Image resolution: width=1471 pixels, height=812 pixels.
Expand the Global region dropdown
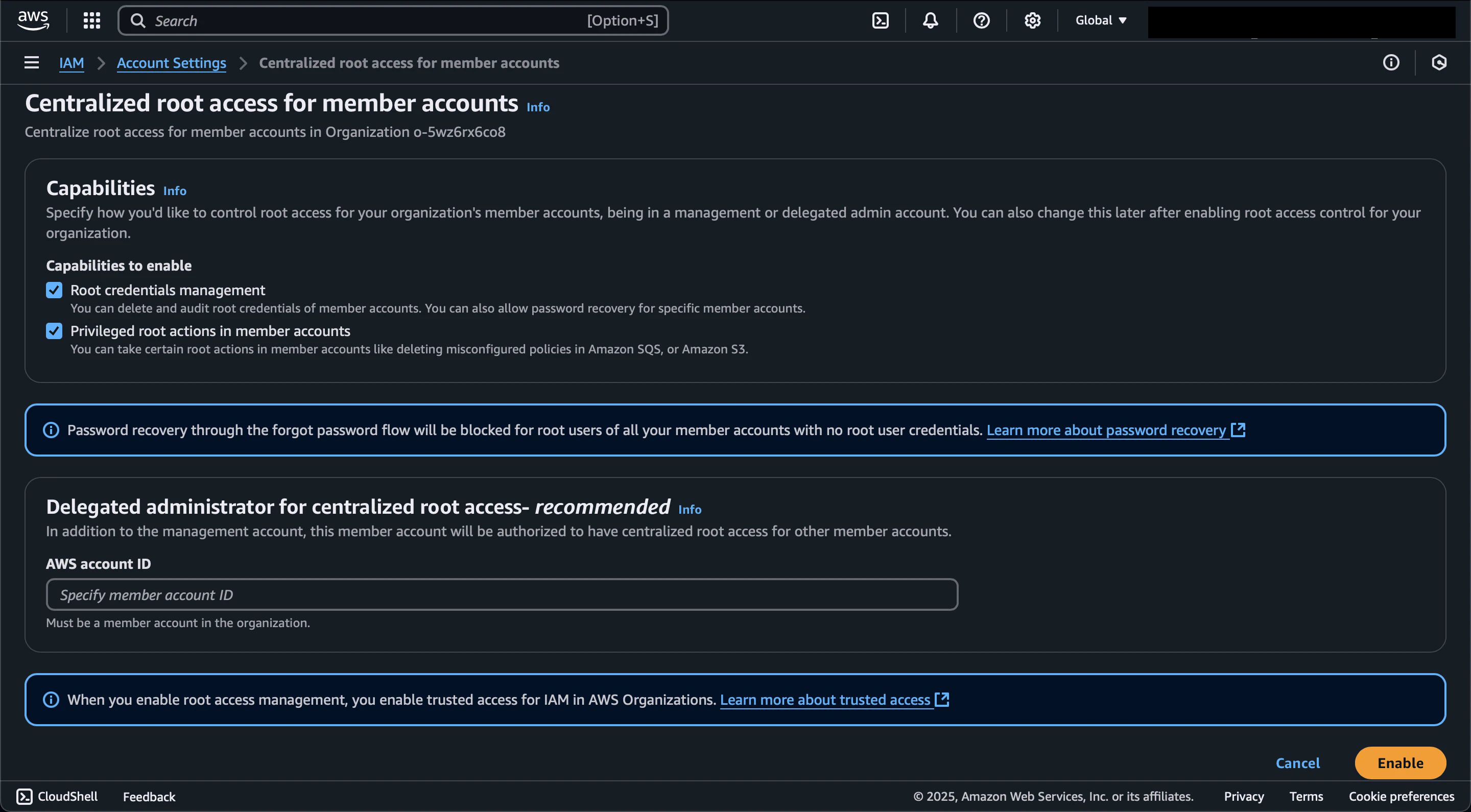1100,20
